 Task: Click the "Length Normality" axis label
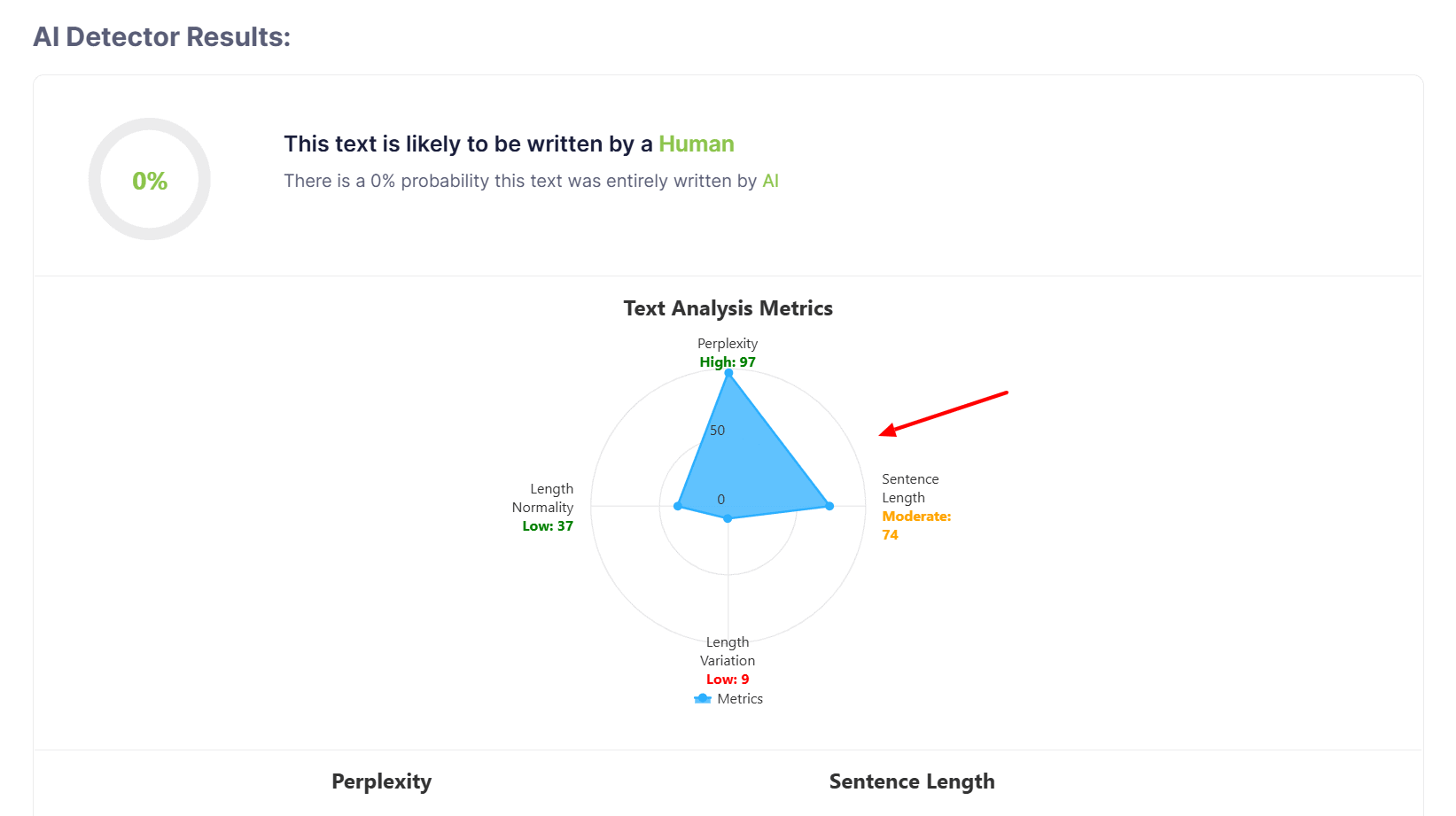point(543,498)
